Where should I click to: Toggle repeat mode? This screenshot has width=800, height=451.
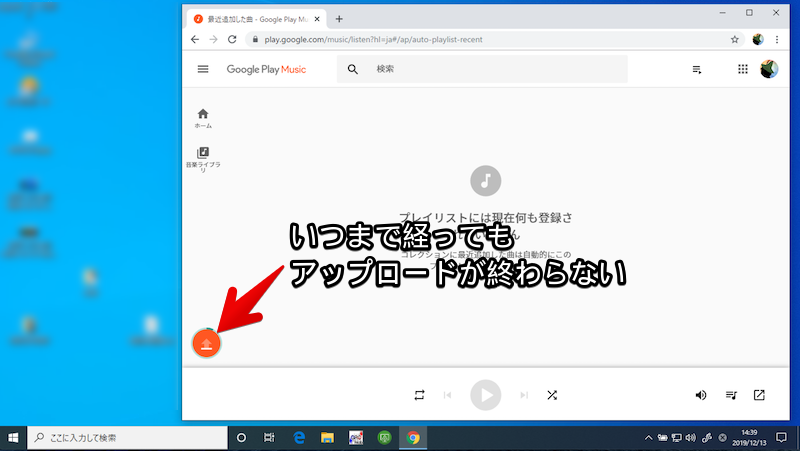(419, 395)
